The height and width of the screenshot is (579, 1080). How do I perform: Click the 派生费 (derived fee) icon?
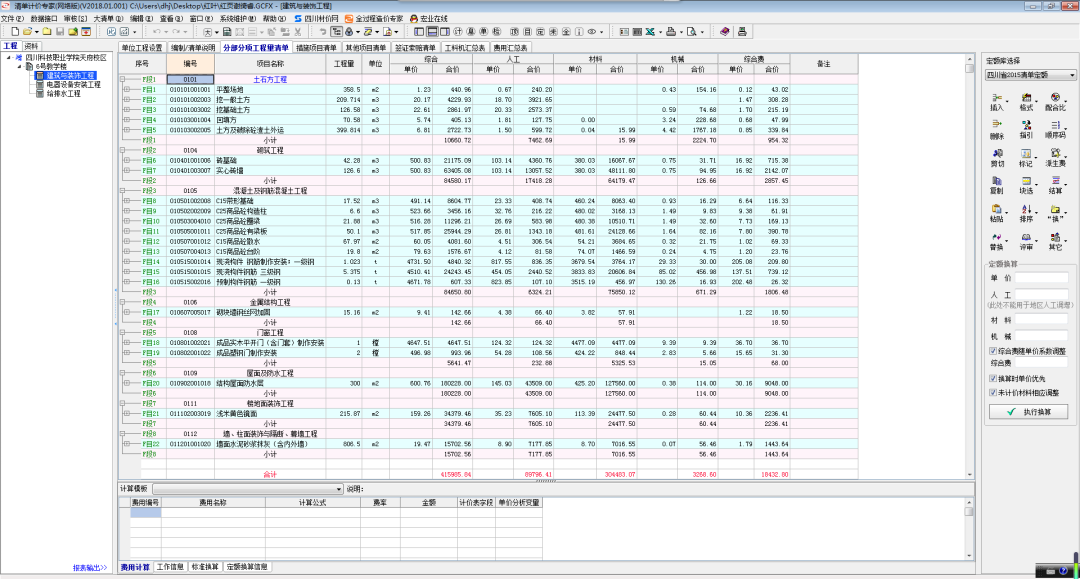pyautogui.click(x=1055, y=158)
